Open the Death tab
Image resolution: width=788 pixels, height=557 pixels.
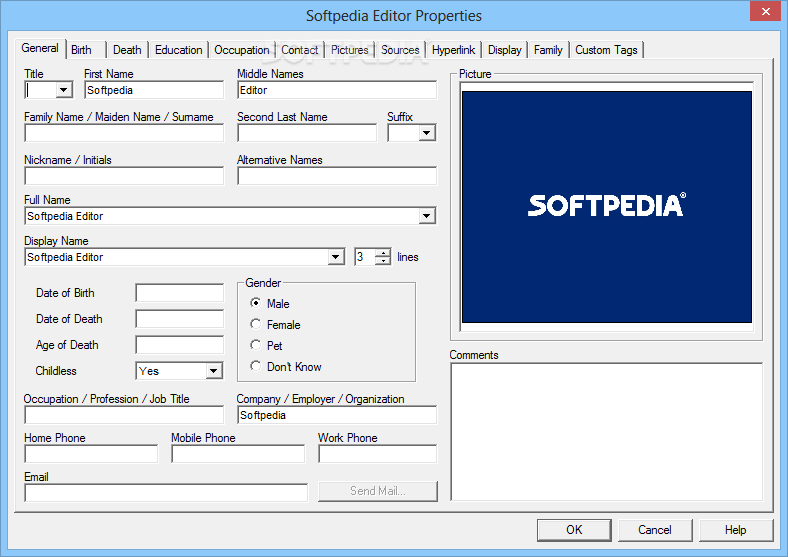tap(127, 50)
